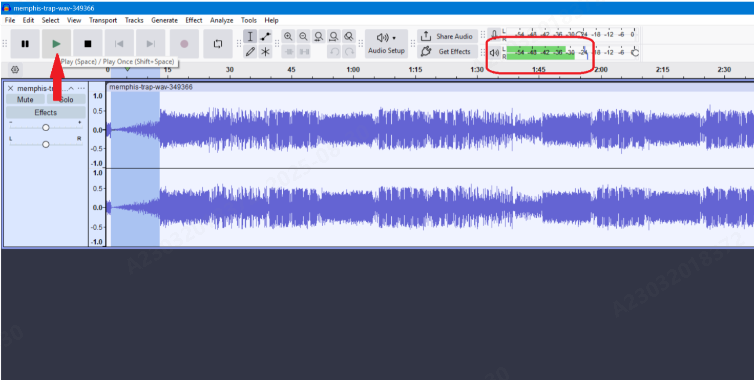Open the track menu ellipsis
The image size is (754, 380).
(81, 89)
